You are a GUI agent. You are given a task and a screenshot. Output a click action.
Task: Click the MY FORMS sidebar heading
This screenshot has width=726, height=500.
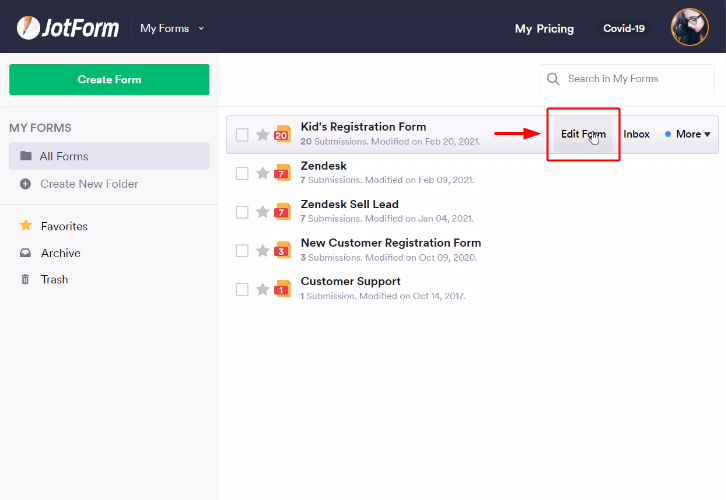click(x=40, y=128)
